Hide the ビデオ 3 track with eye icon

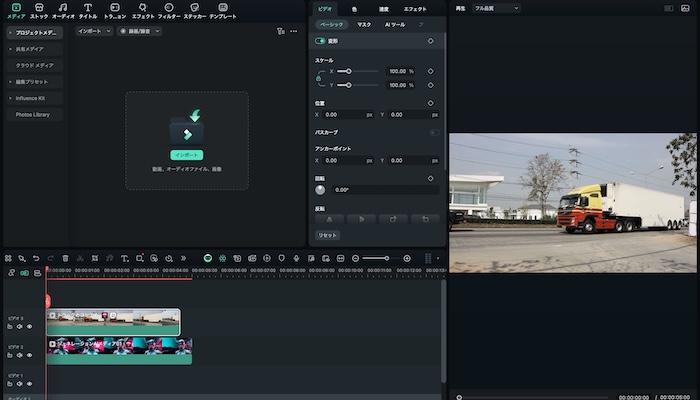click(x=29, y=326)
